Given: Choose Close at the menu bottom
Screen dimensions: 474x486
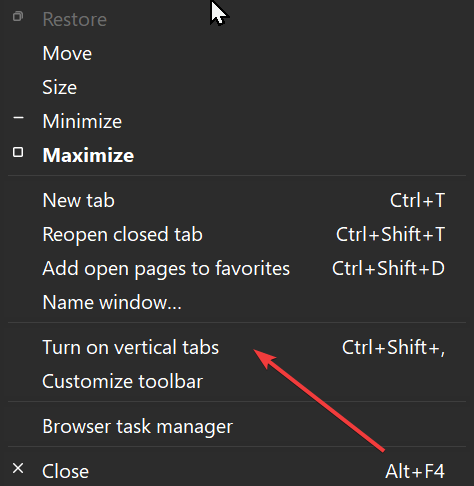Looking at the screenshot, I should [x=237, y=471].
